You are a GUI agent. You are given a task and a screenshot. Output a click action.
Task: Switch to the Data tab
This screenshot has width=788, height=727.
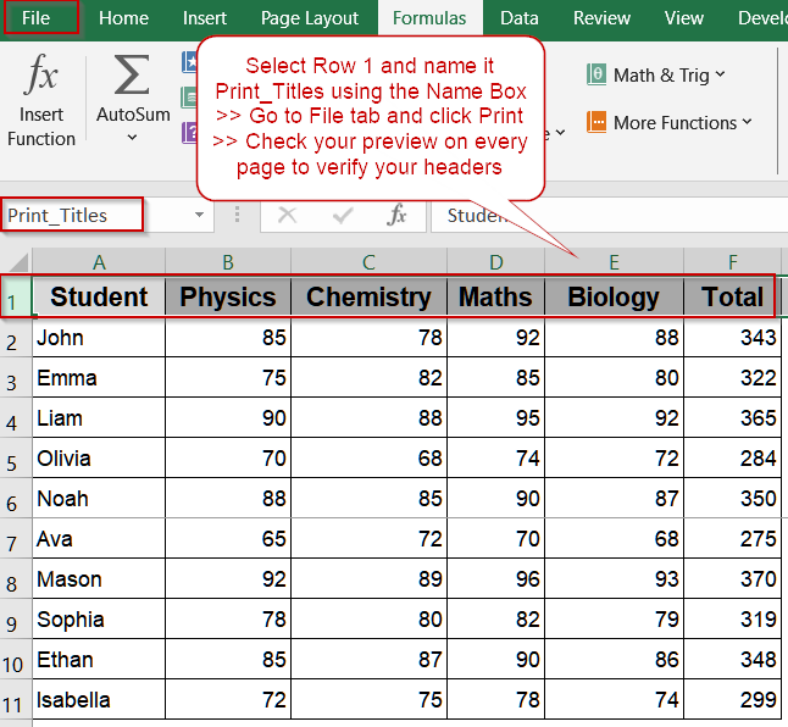[x=519, y=19]
